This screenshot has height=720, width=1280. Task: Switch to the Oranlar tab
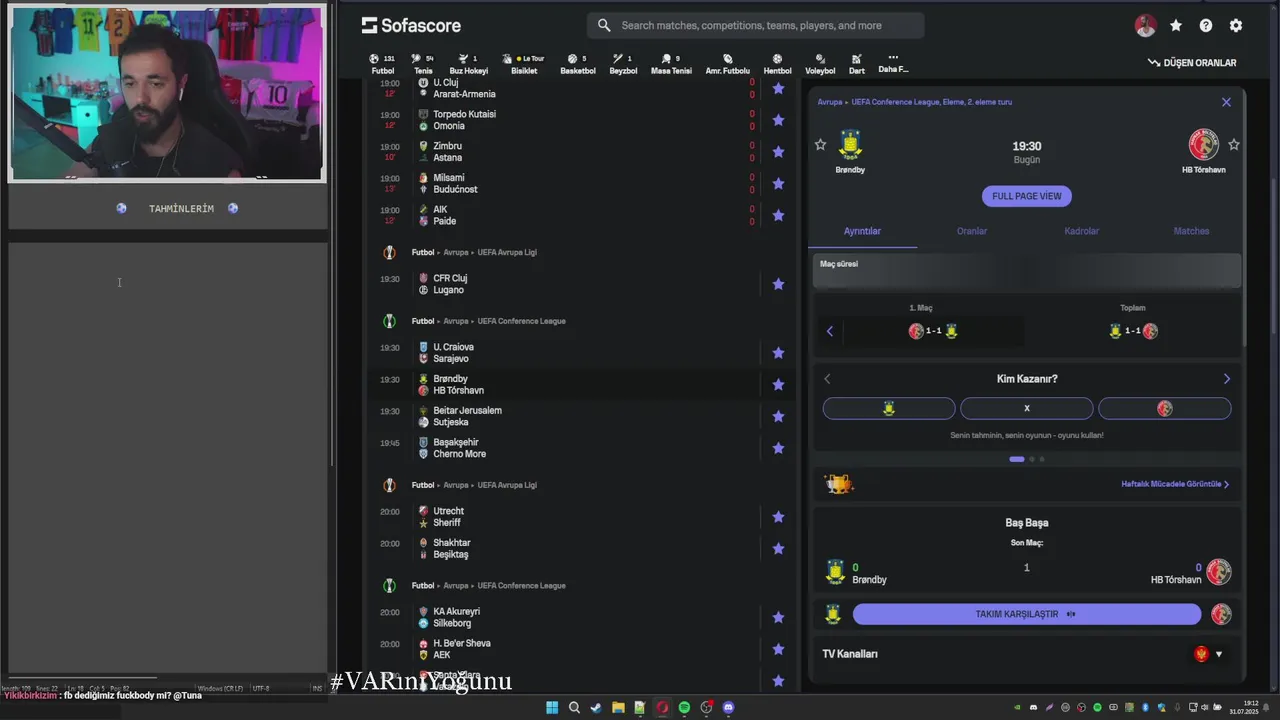tap(972, 231)
